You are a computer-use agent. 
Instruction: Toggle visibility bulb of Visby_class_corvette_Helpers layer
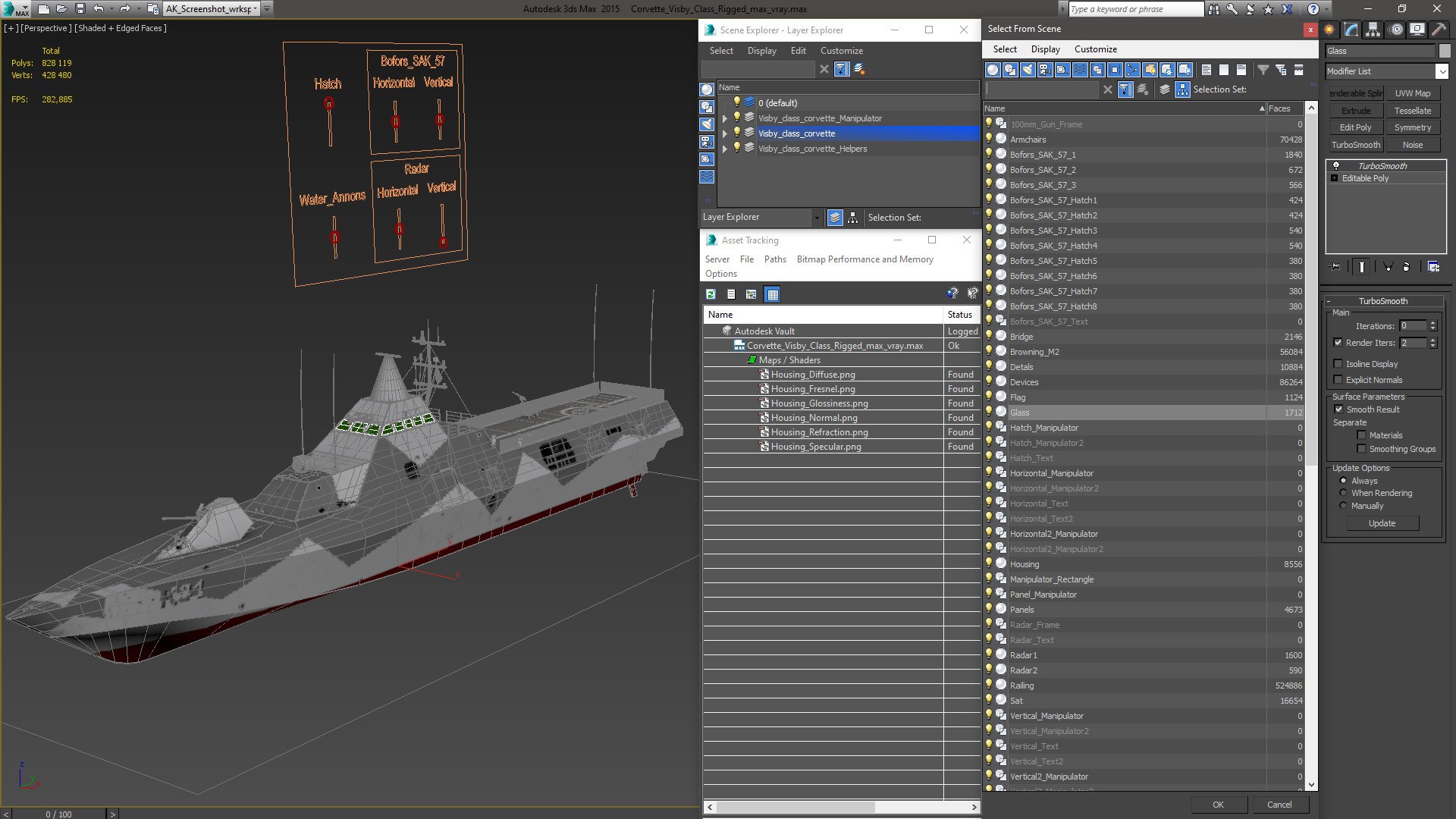(736, 148)
